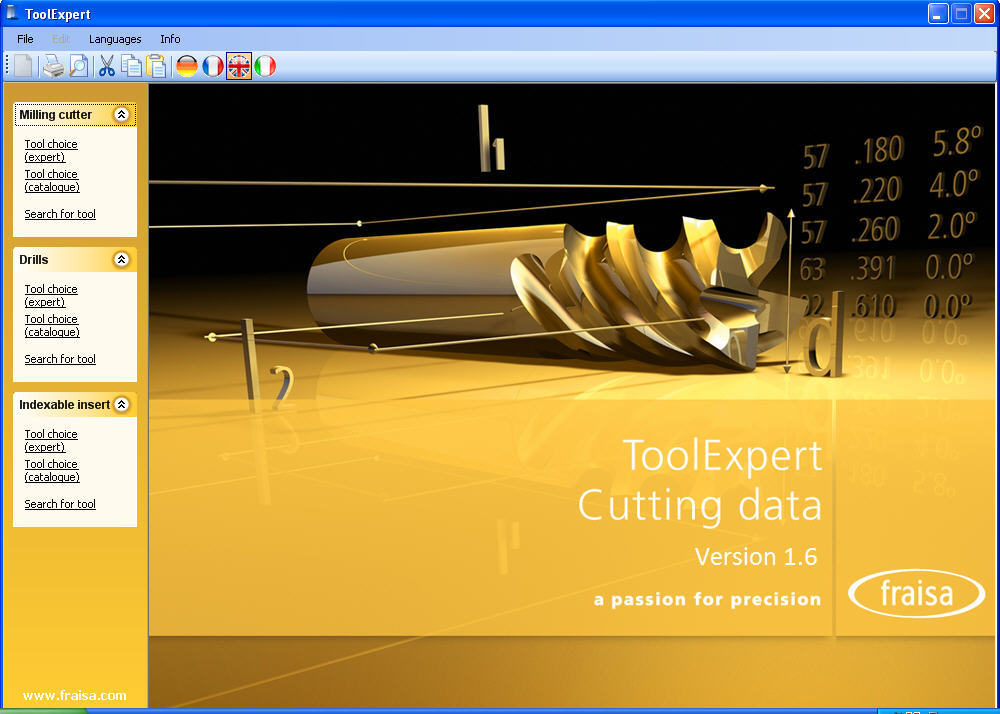Click the fraisa logo on the splash image
Screen dimensions: 1000x714
pyautogui.click(x=916, y=593)
